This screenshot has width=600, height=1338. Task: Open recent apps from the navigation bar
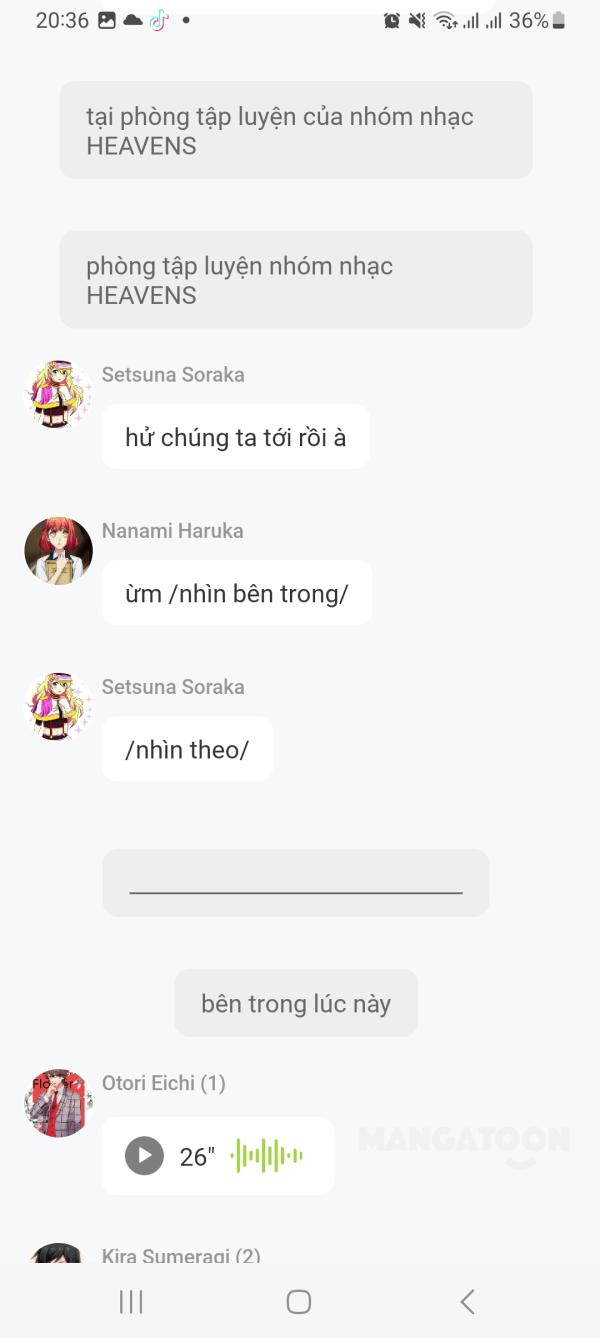(130, 1301)
